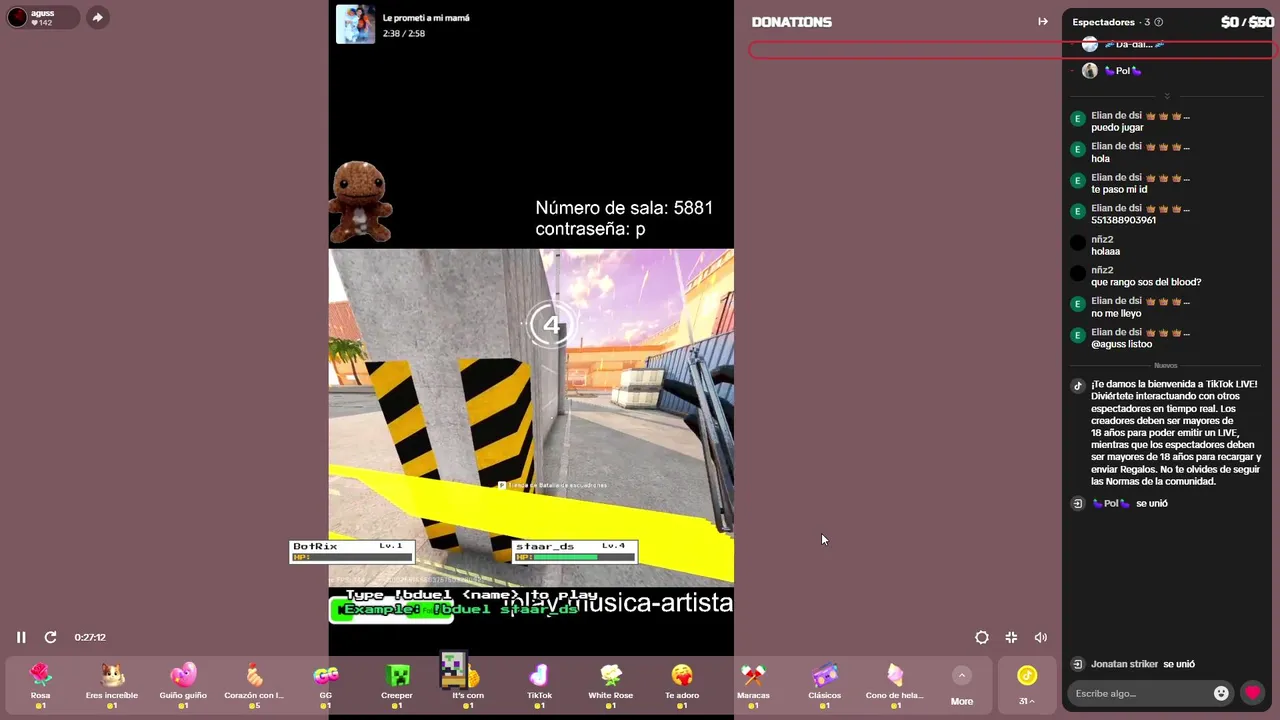Send the GG gift

pos(325,685)
